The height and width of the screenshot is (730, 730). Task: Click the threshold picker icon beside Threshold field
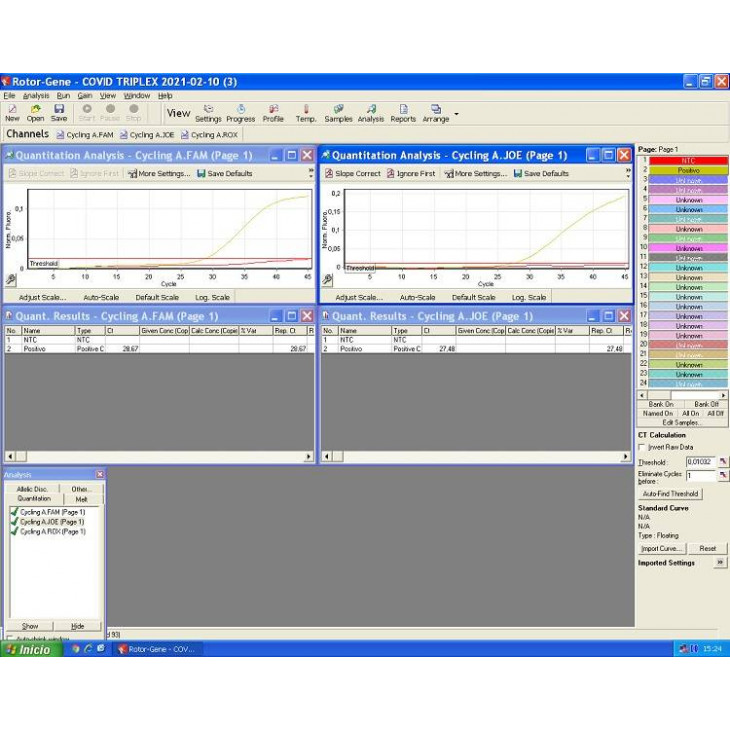(x=723, y=462)
